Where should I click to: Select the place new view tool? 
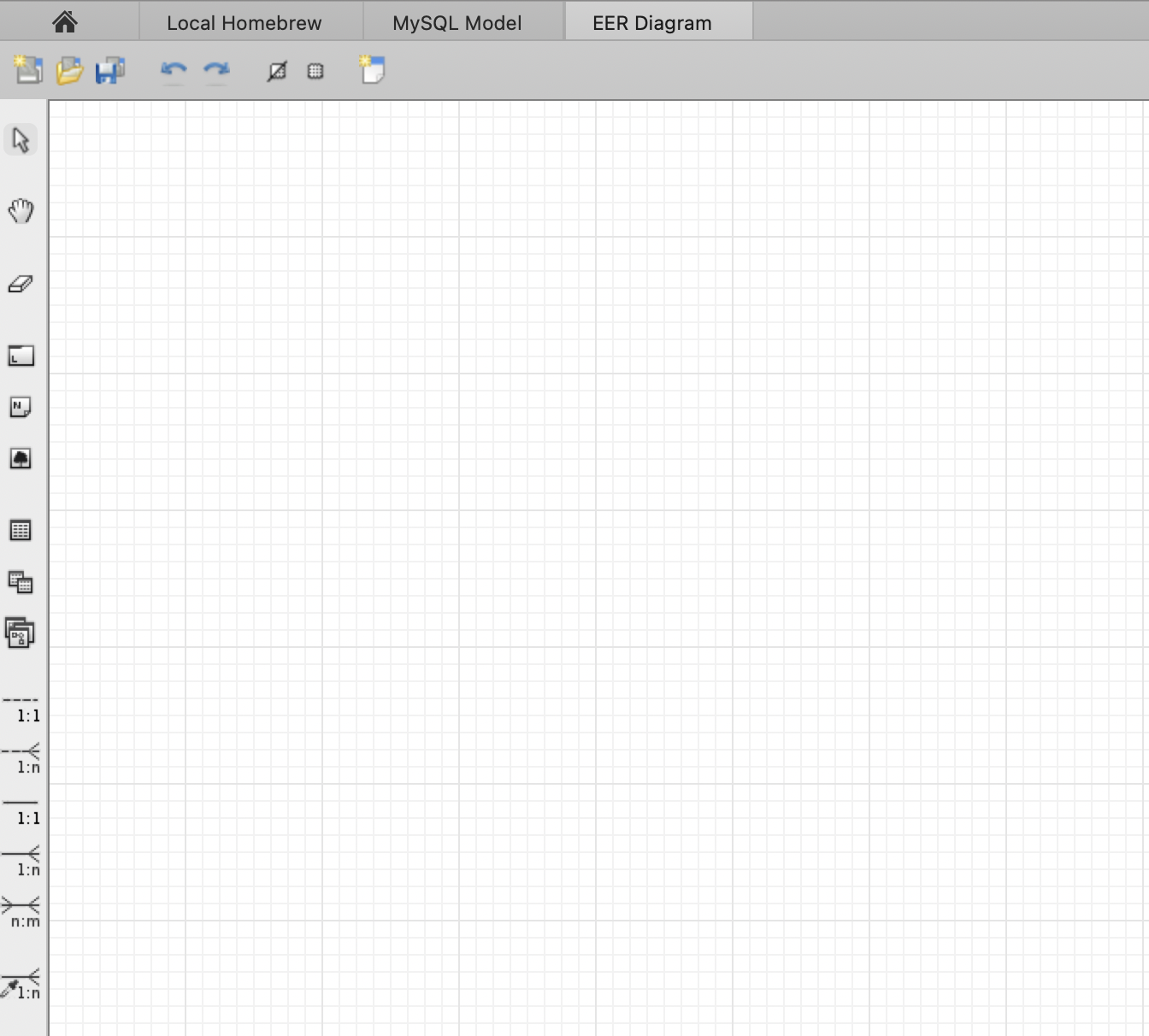(x=21, y=583)
